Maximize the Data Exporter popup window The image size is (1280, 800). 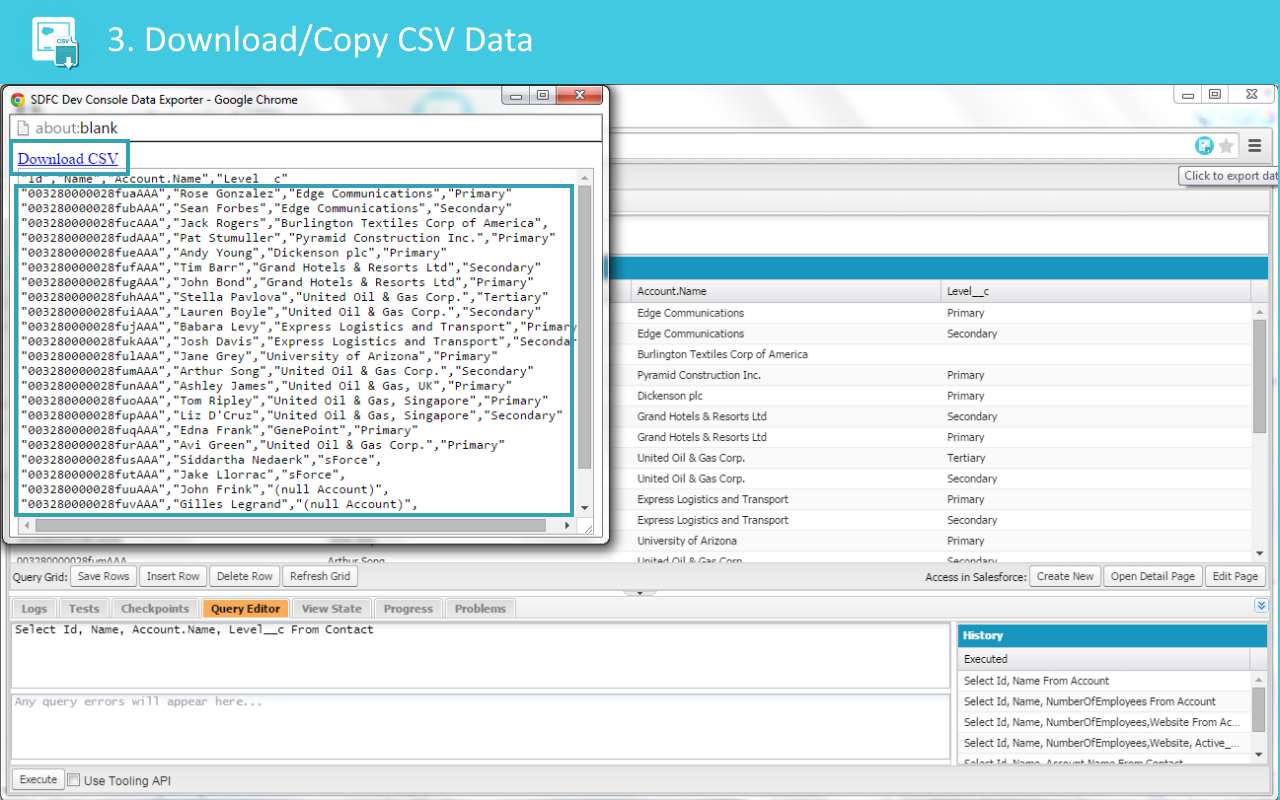tap(542, 96)
